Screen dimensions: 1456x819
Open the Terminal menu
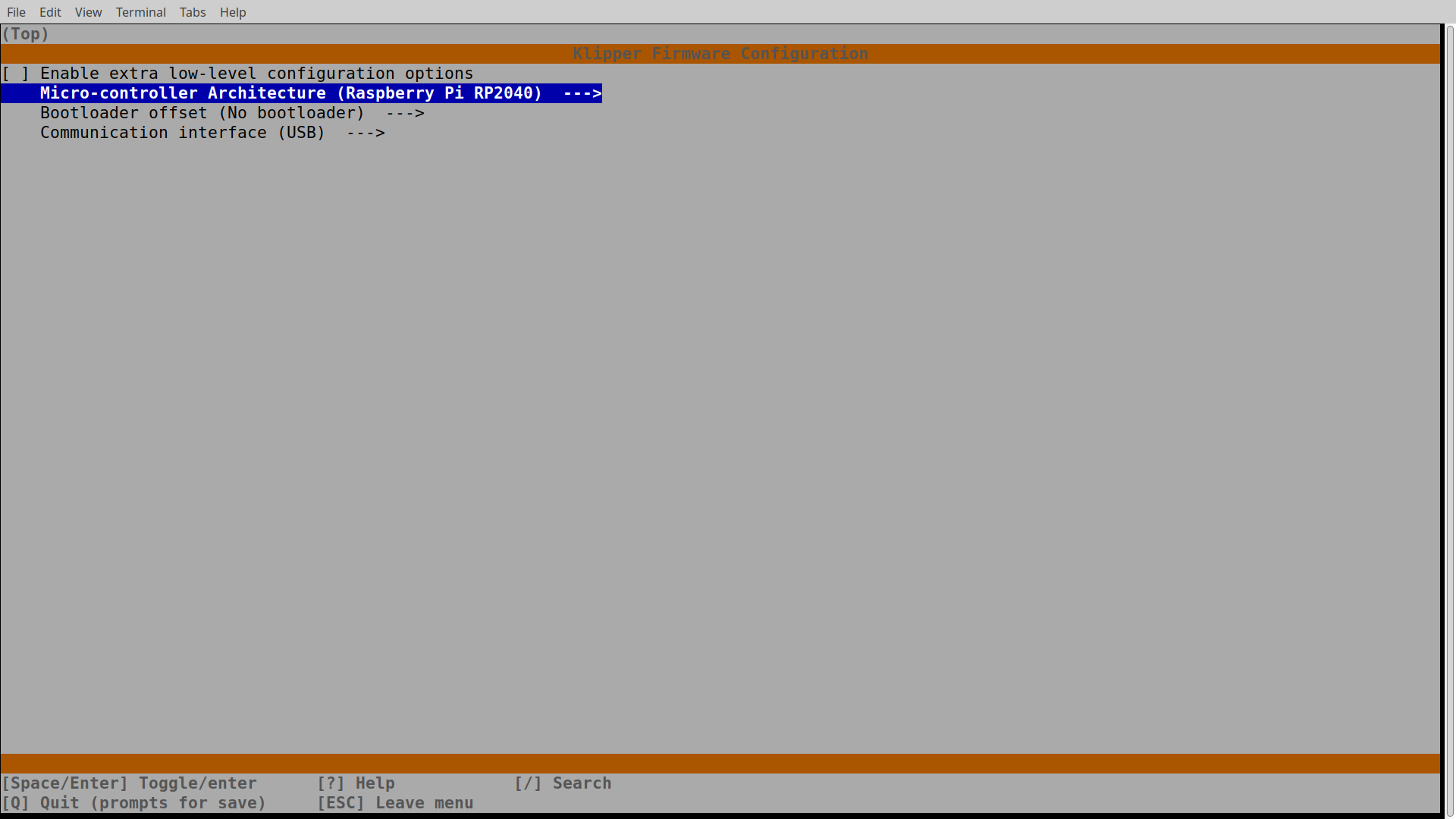coord(140,12)
